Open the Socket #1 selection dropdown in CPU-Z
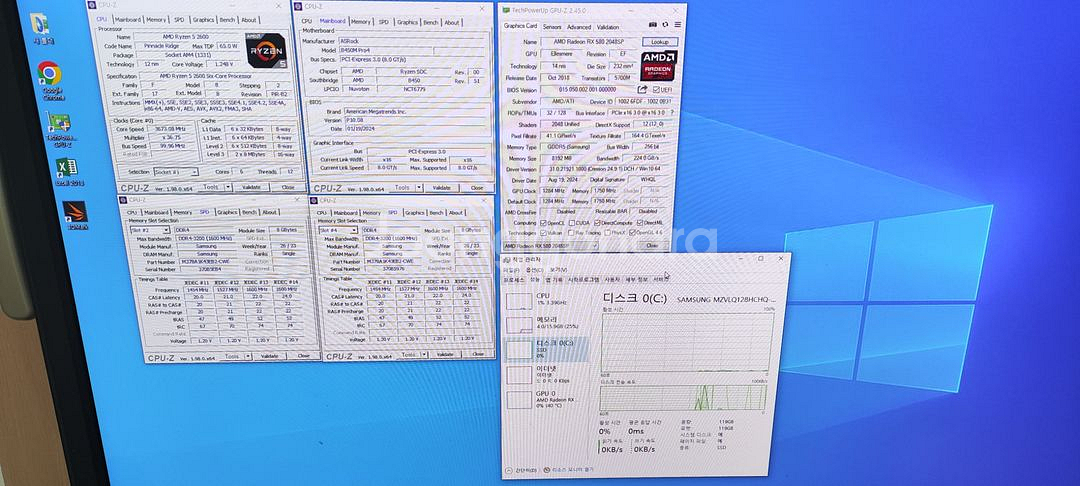 pyautogui.click(x=176, y=172)
